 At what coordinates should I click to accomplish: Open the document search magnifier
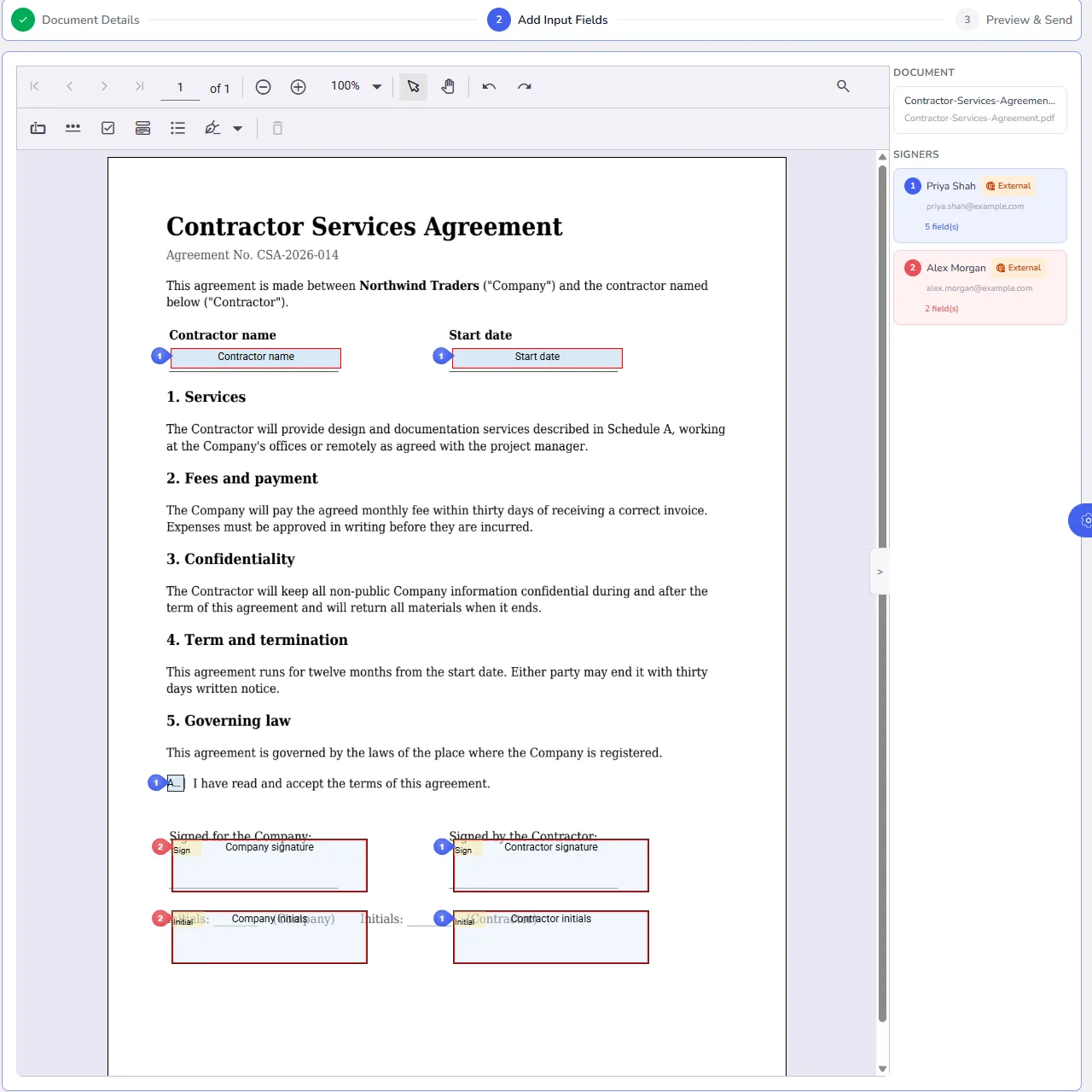(x=843, y=86)
